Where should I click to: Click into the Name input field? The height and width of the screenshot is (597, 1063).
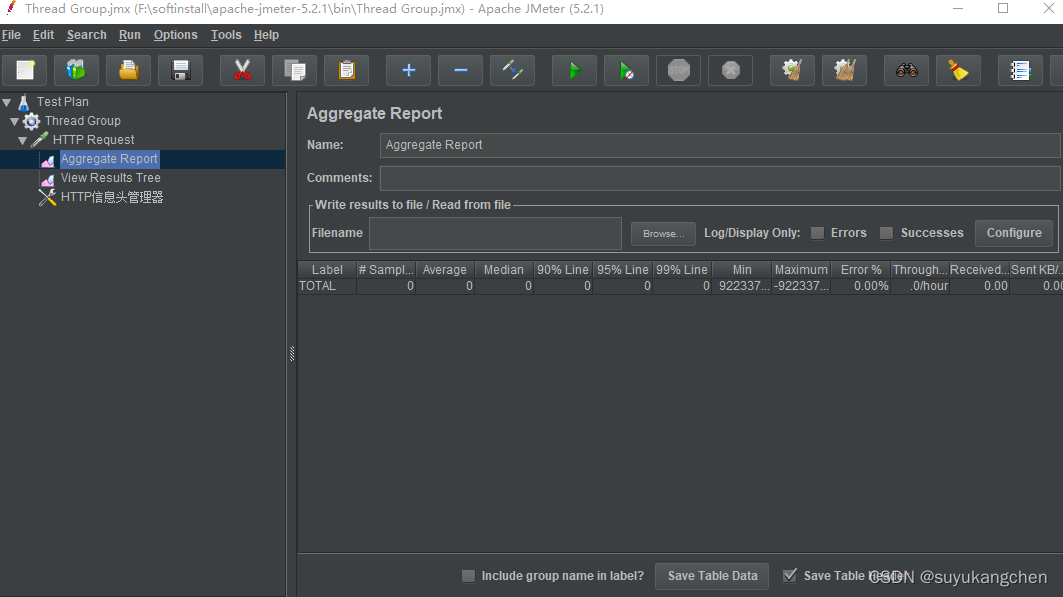click(720, 145)
